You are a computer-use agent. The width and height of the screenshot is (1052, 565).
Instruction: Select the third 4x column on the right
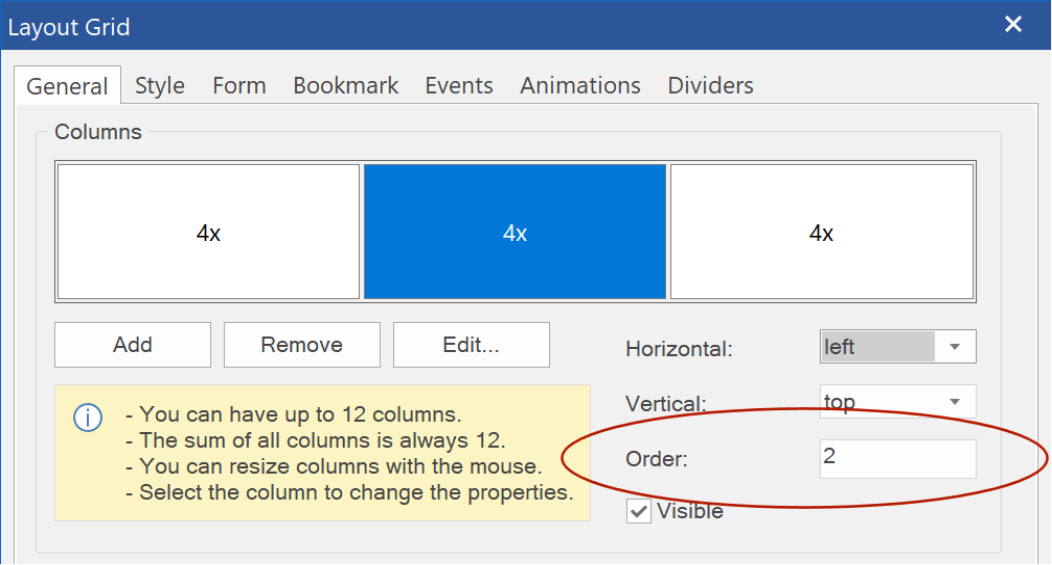click(822, 232)
